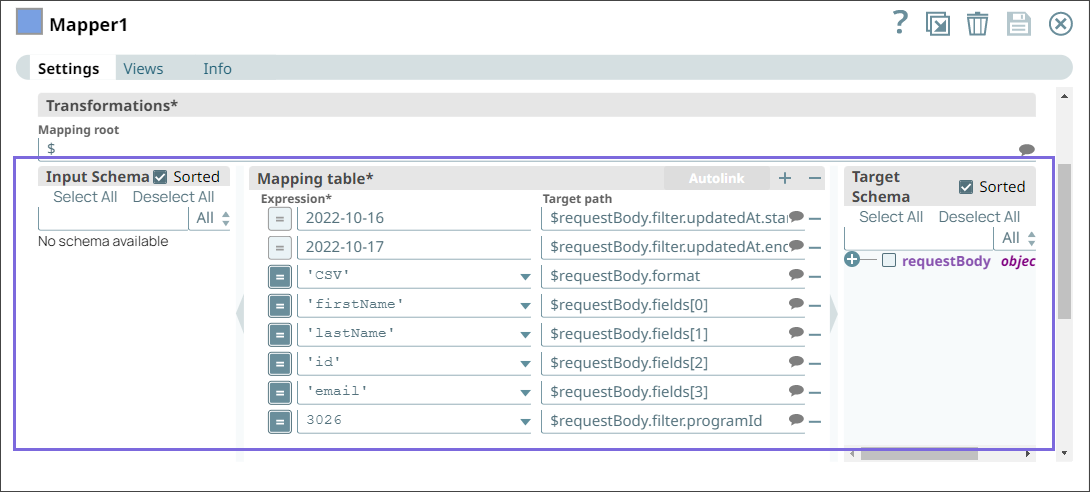1090x492 pixels.
Task: Click the trash delete Snap icon
Action: [x=977, y=24]
